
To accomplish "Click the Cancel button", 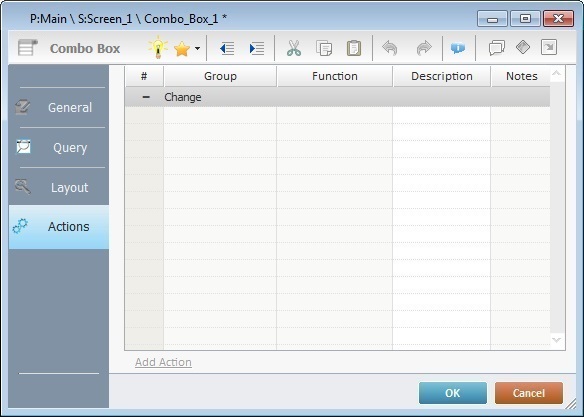I will [x=529, y=393].
